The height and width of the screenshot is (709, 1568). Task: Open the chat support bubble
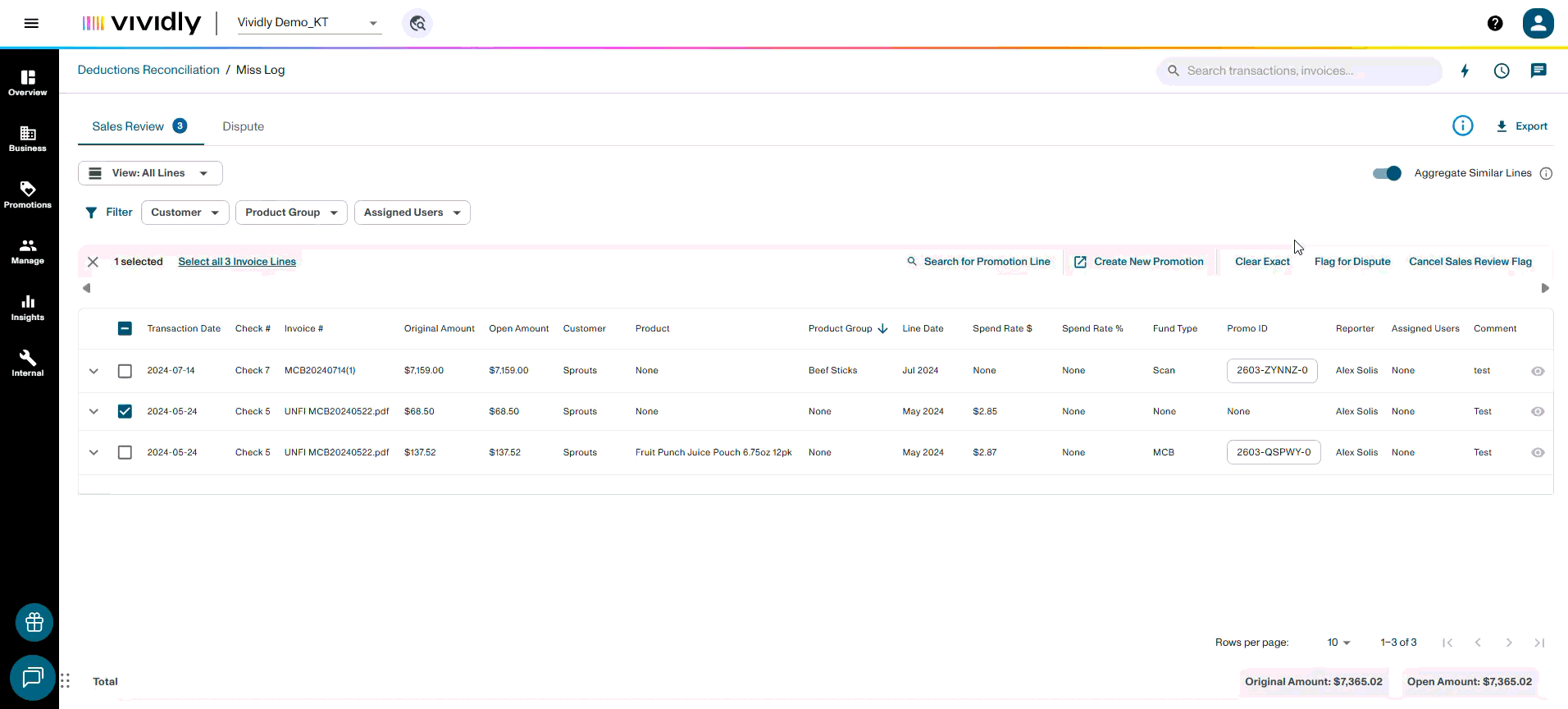33,678
